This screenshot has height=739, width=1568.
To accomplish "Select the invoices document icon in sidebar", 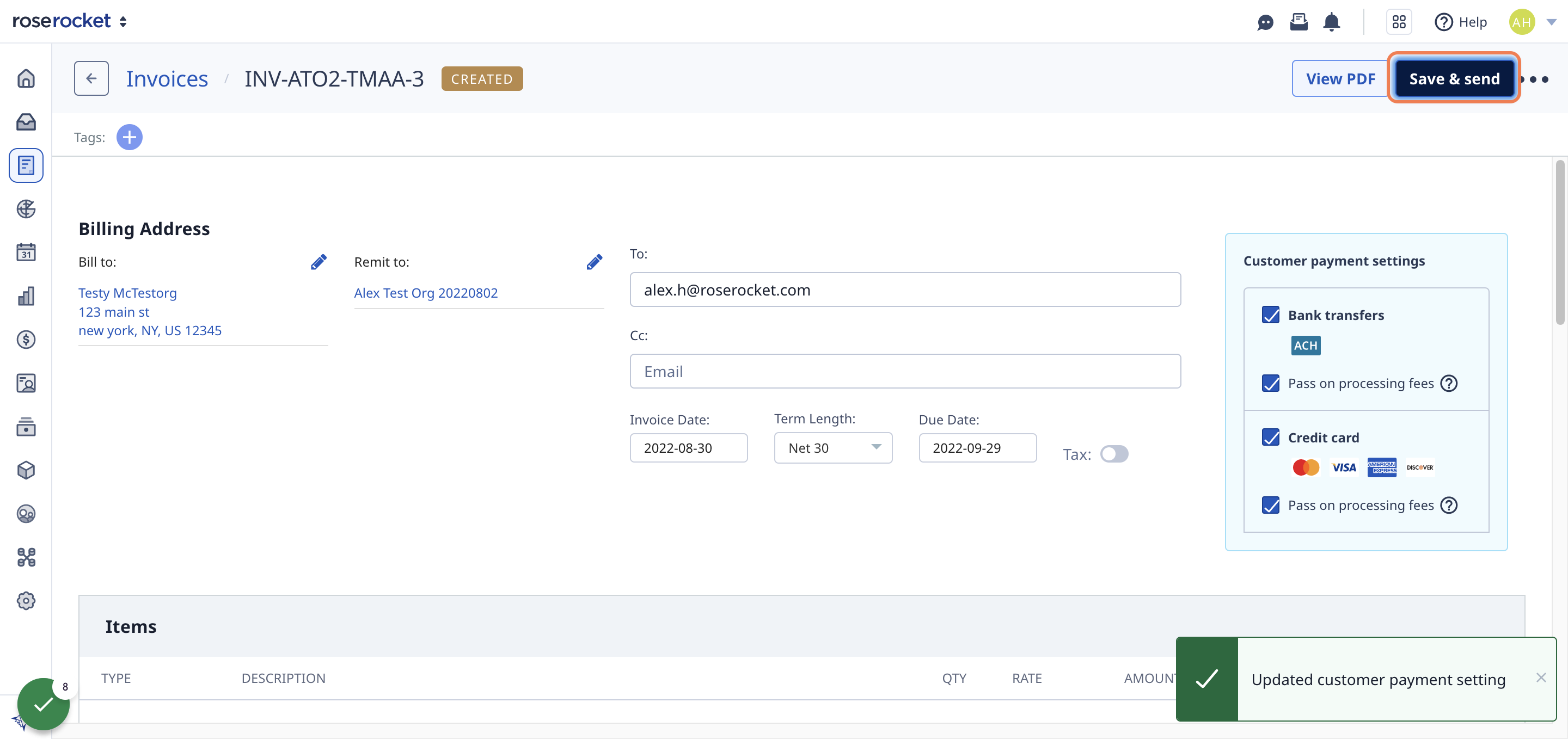I will coord(26,165).
